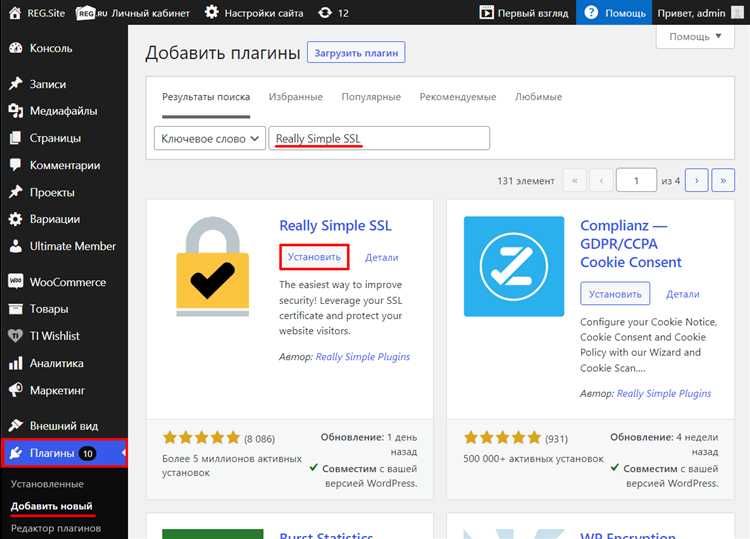Open the Ключевое слово dropdown
Viewport: 750px width, 539px height.
210,138
